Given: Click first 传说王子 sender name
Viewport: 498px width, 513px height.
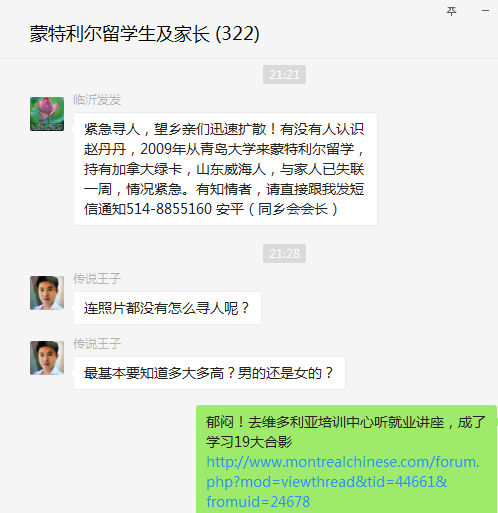Looking at the screenshot, I should tap(97, 279).
